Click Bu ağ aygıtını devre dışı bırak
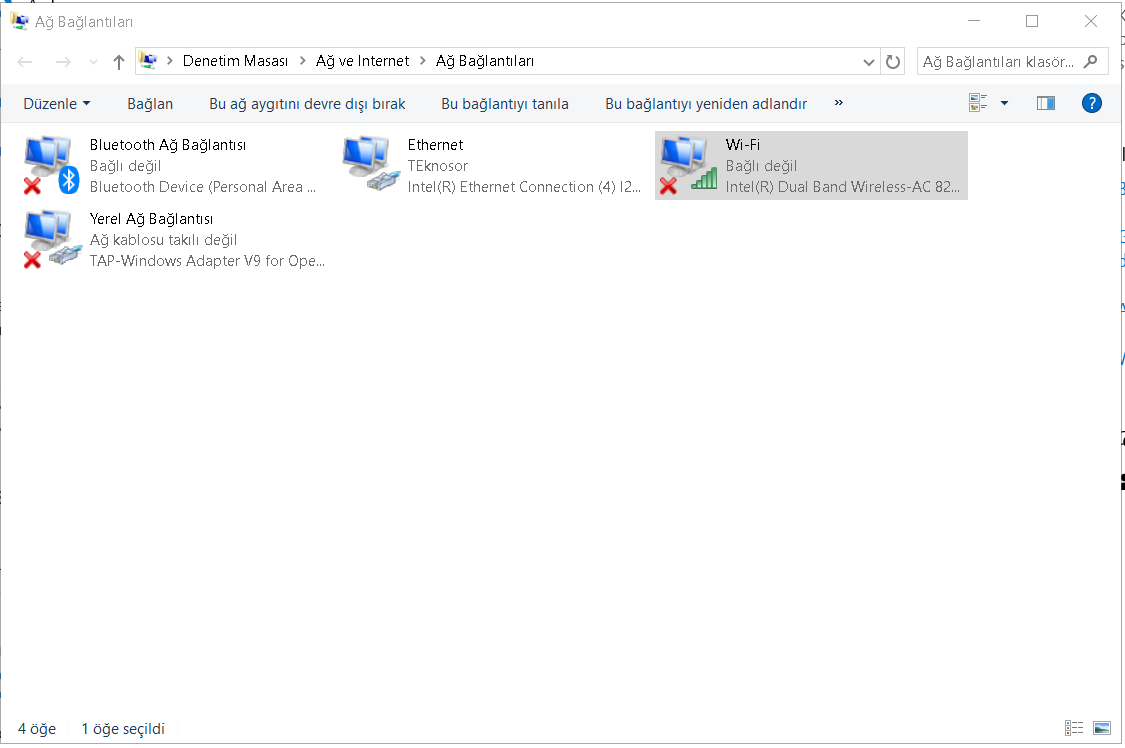Viewport: 1125px width, 748px height. pos(307,104)
